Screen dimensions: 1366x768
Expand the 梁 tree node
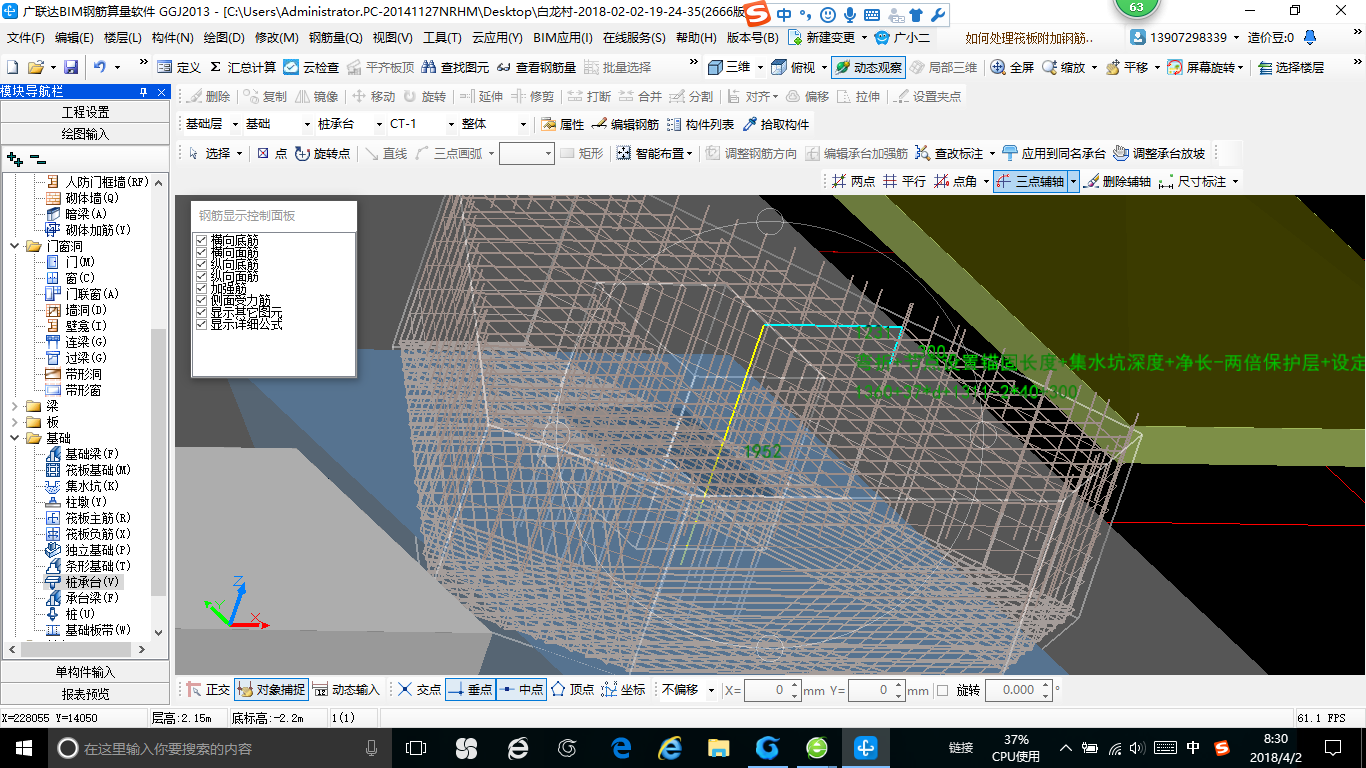click(x=14, y=406)
